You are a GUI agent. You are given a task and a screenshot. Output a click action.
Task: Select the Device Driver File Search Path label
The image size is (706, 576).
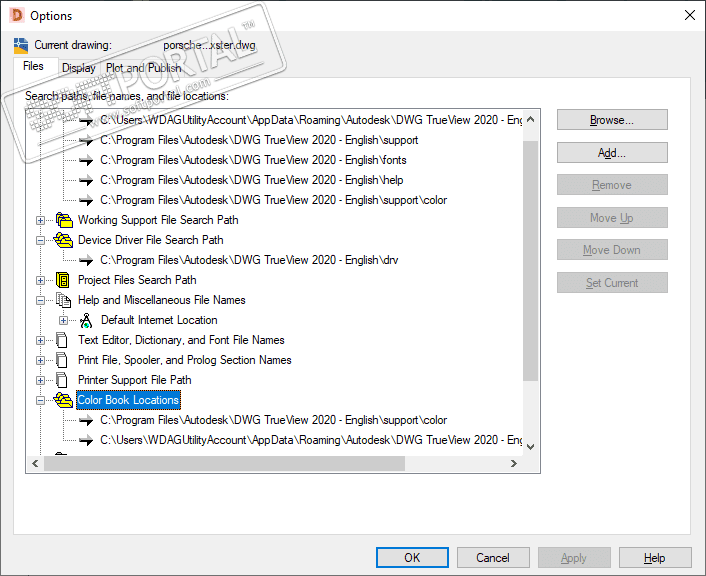pyautogui.click(x=150, y=240)
